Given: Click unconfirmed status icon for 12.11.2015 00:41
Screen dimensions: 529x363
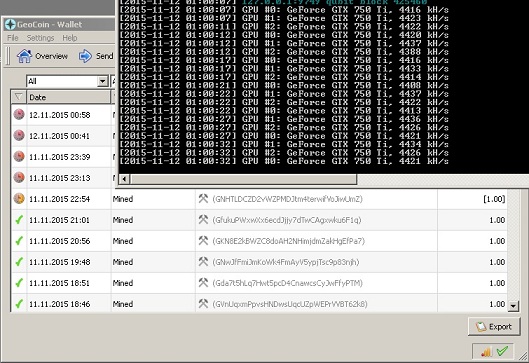Looking at the screenshot, I should click(x=19, y=136).
